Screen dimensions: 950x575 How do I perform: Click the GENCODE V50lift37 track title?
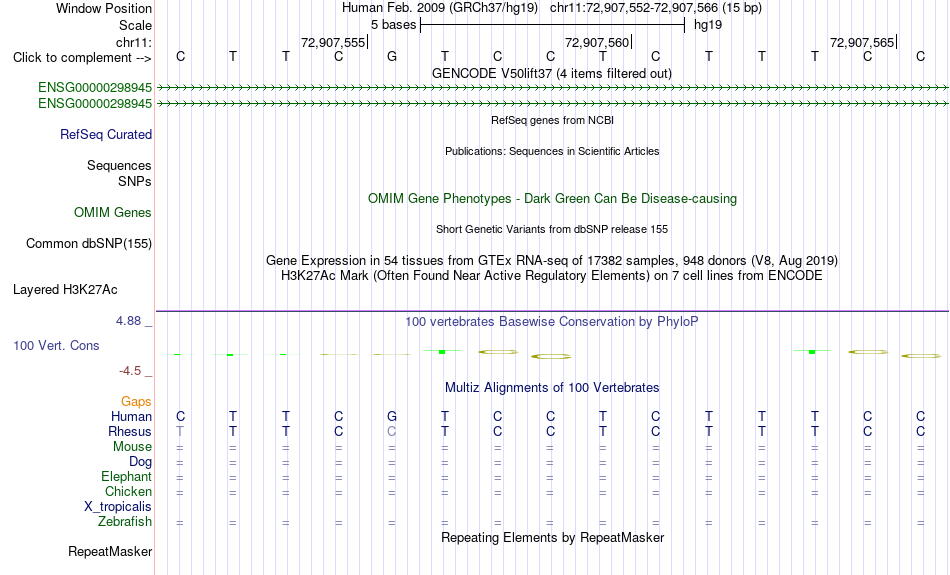pos(551,73)
